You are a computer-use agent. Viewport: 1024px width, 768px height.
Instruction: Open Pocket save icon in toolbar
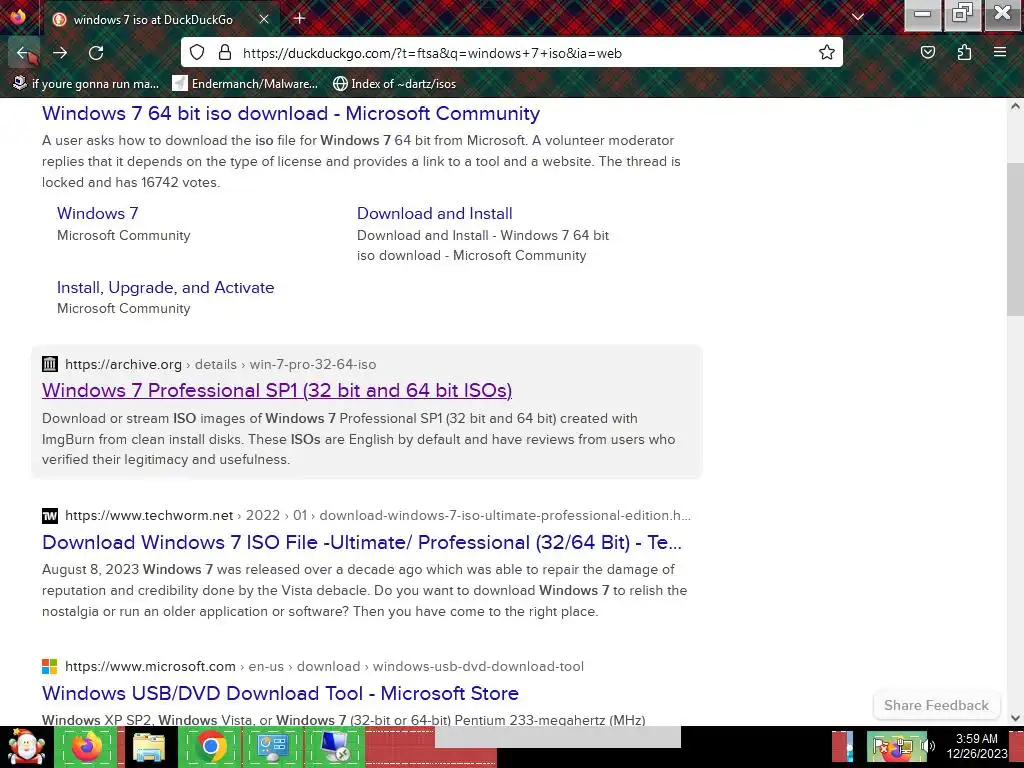pos(927,52)
